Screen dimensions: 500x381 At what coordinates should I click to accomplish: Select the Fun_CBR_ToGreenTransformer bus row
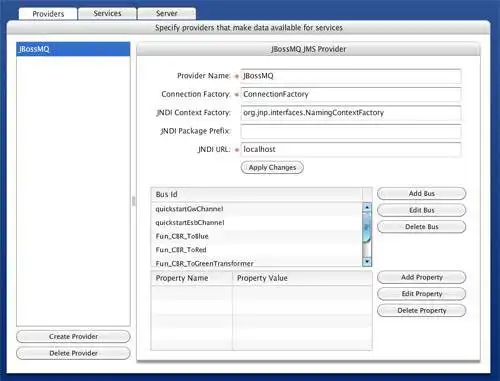click(x=257, y=262)
